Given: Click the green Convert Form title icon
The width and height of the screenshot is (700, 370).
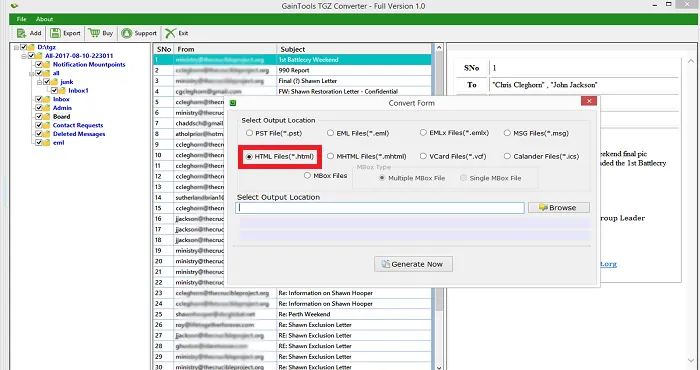Looking at the screenshot, I should pos(233,103).
